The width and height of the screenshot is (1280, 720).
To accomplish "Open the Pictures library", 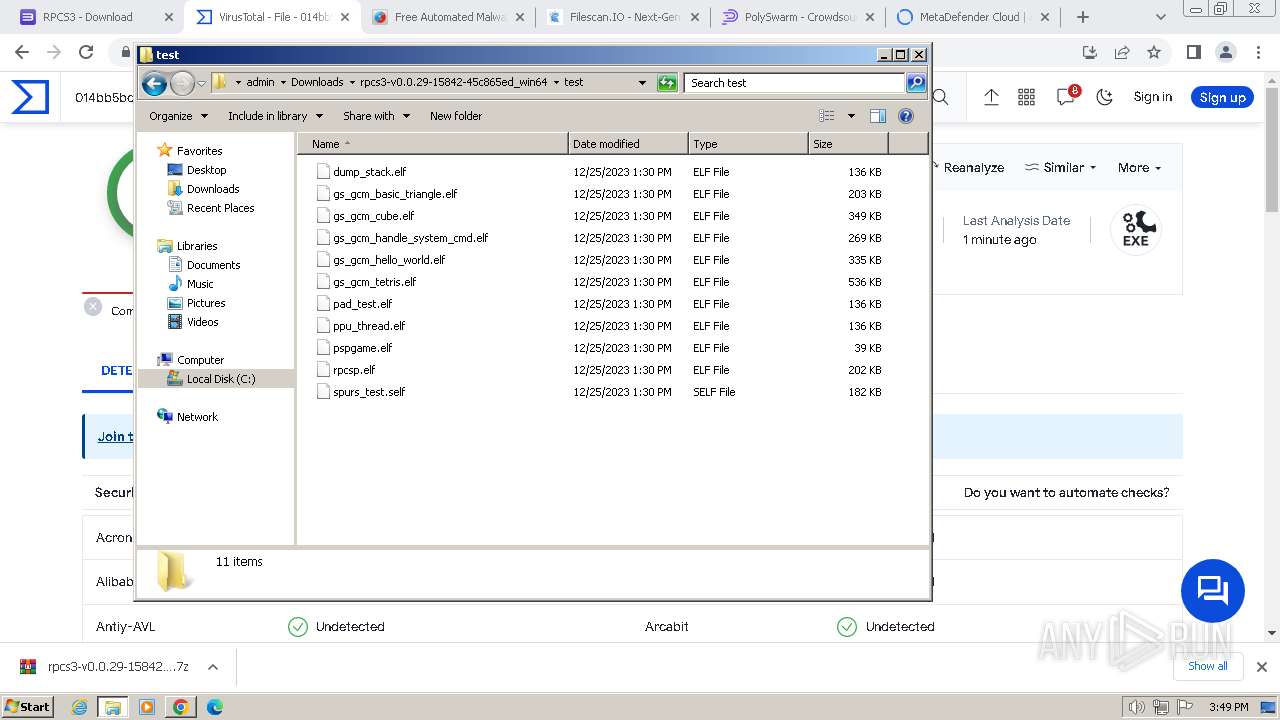I will pos(206,303).
